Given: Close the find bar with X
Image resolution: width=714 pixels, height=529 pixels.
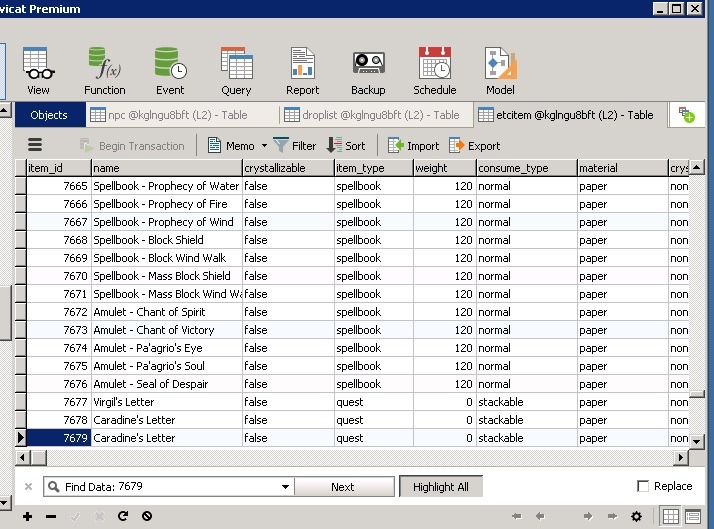Looking at the screenshot, I should 28,487.
